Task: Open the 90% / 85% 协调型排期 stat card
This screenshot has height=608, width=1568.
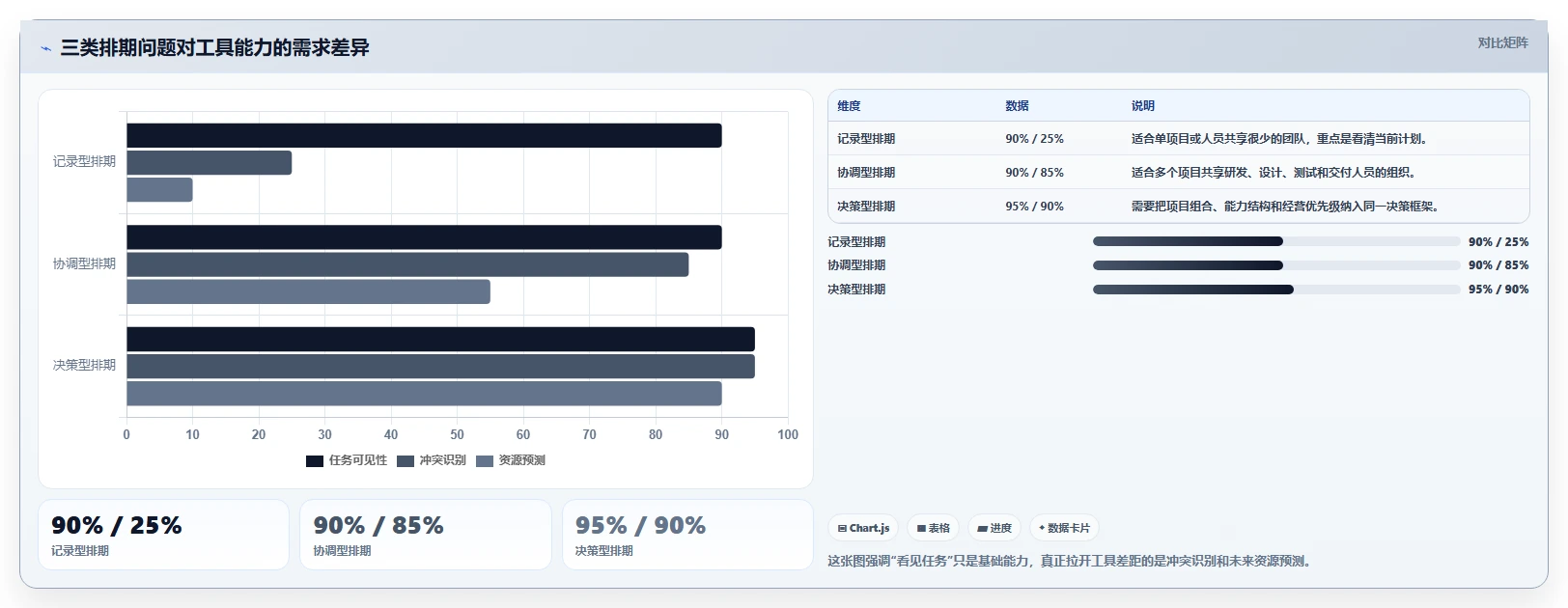Action: (x=426, y=535)
